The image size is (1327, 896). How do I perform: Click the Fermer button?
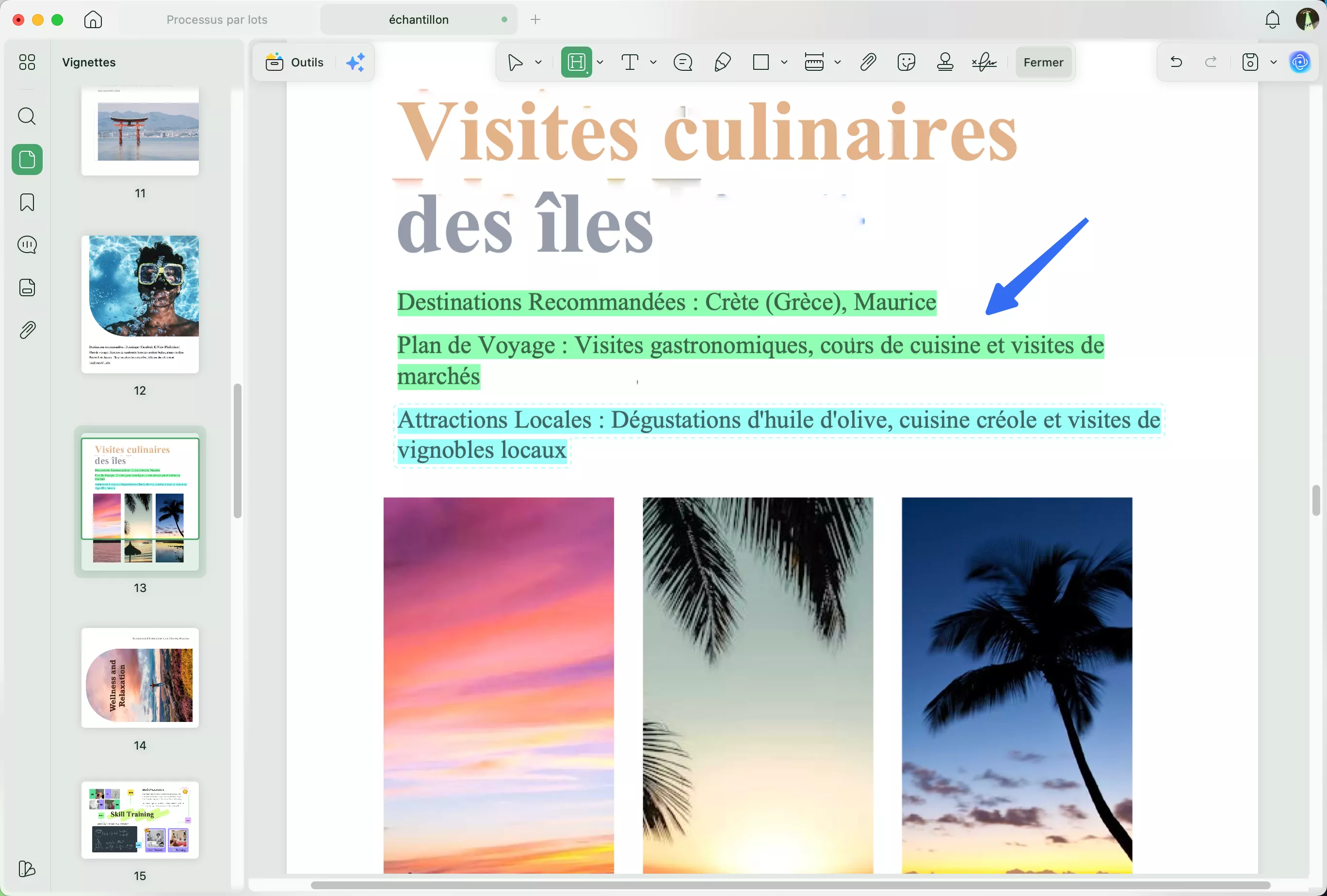[x=1043, y=62]
